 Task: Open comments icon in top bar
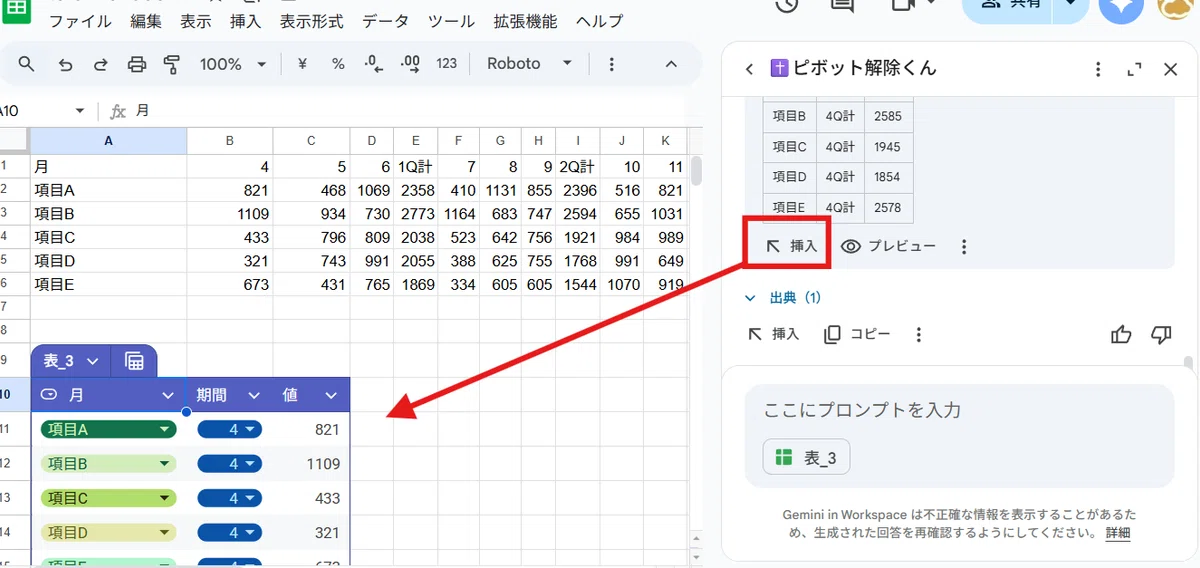(x=842, y=6)
